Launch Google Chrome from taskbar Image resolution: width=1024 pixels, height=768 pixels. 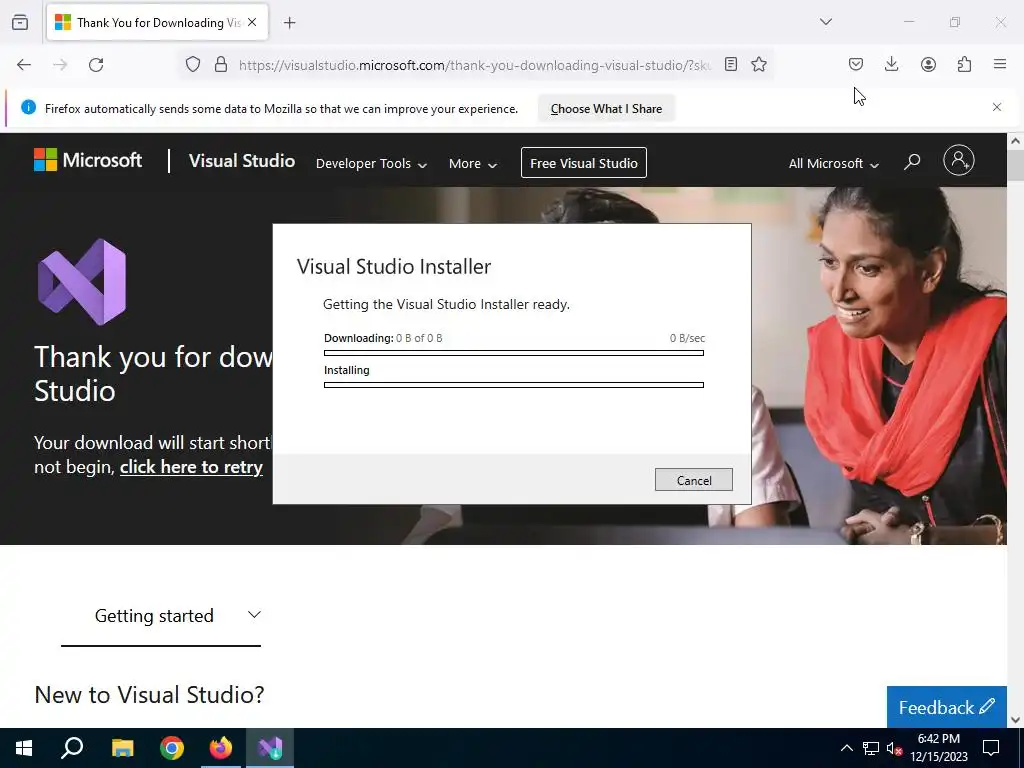coord(172,748)
